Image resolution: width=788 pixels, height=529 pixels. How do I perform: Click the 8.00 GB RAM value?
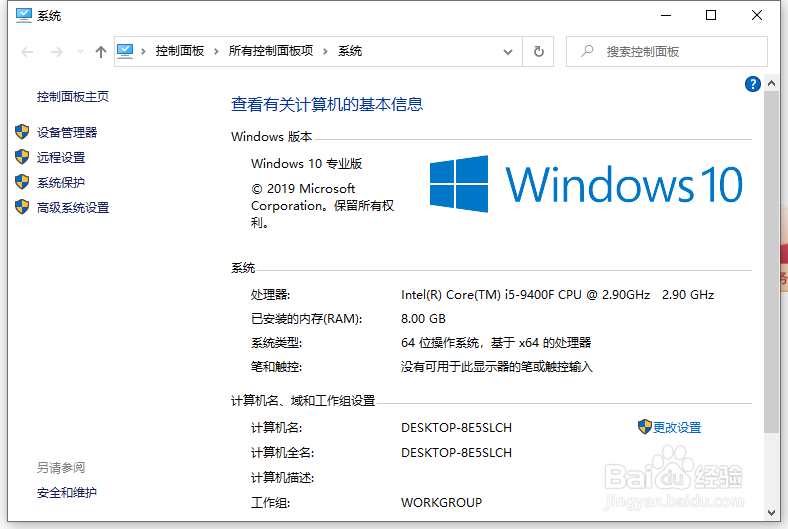coord(423,319)
